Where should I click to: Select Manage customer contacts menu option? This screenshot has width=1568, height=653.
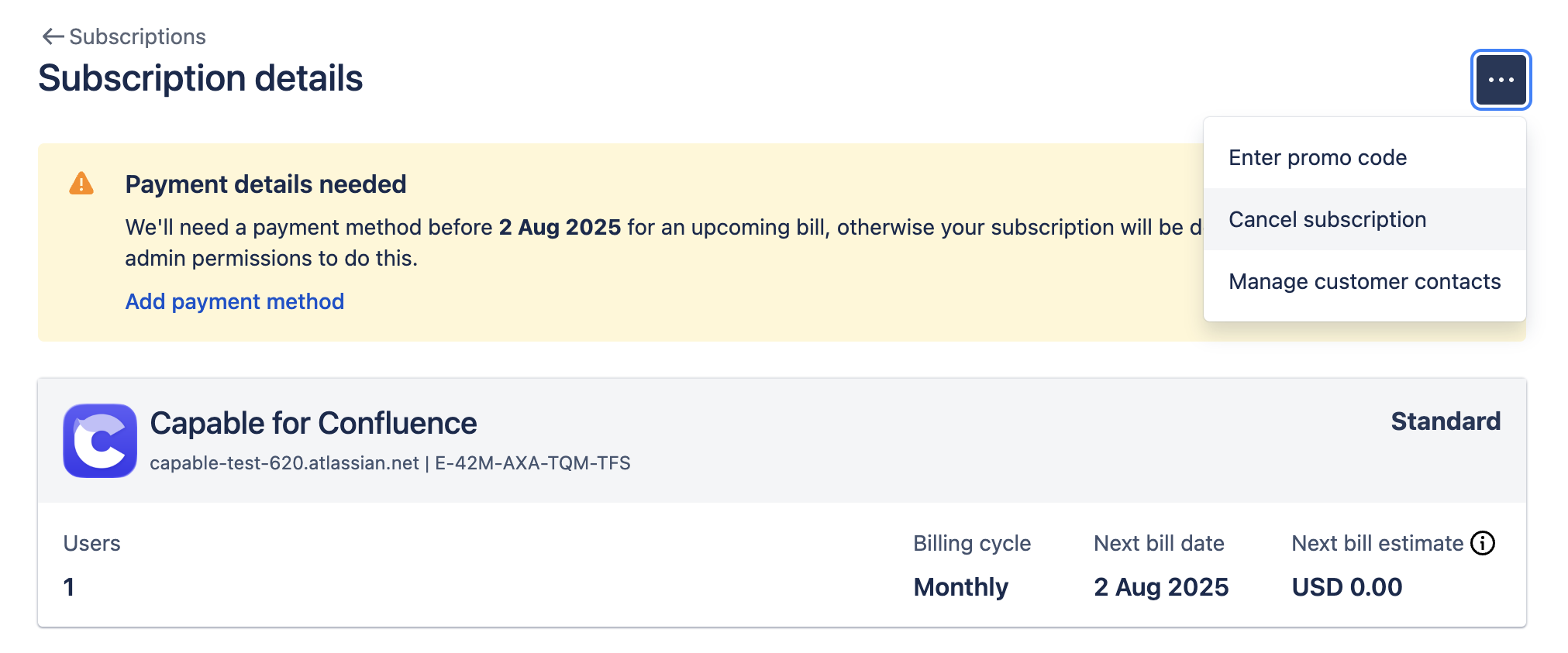point(1364,281)
